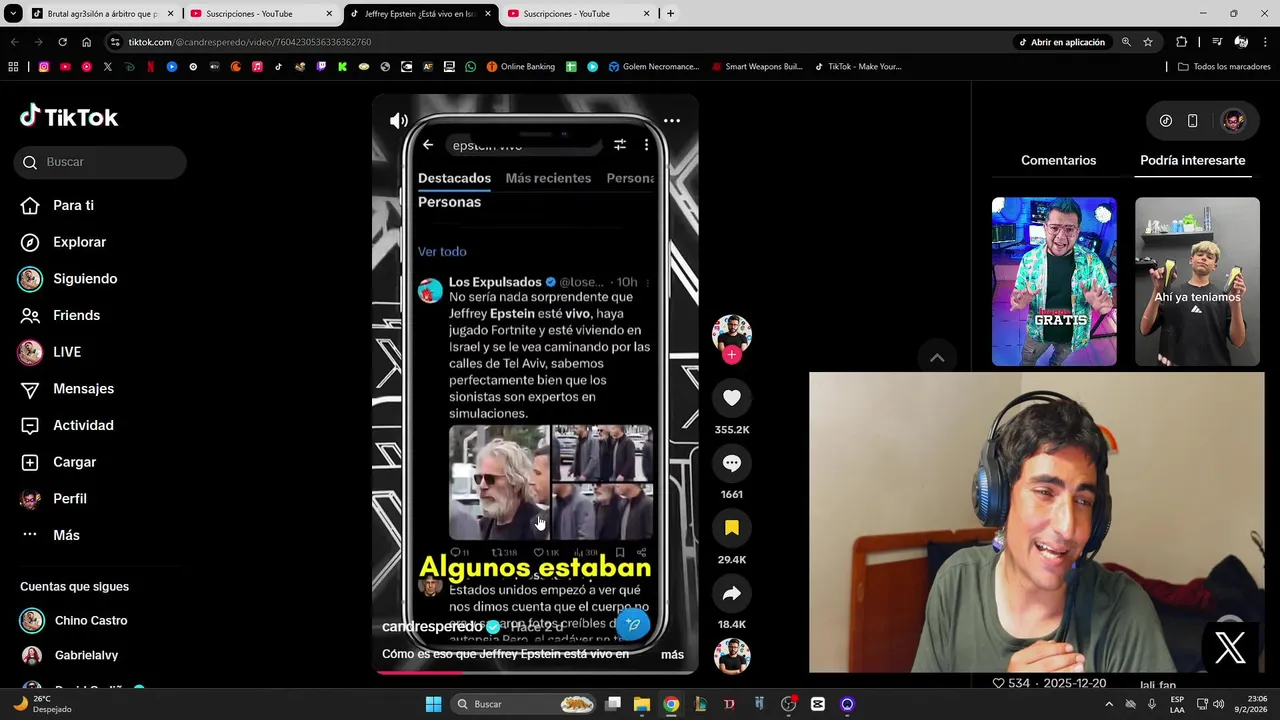Viewport: 1280px width, 720px height.
Task: Open the GRATIS recommended video thumbnail
Action: click(x=1054, y=281)
